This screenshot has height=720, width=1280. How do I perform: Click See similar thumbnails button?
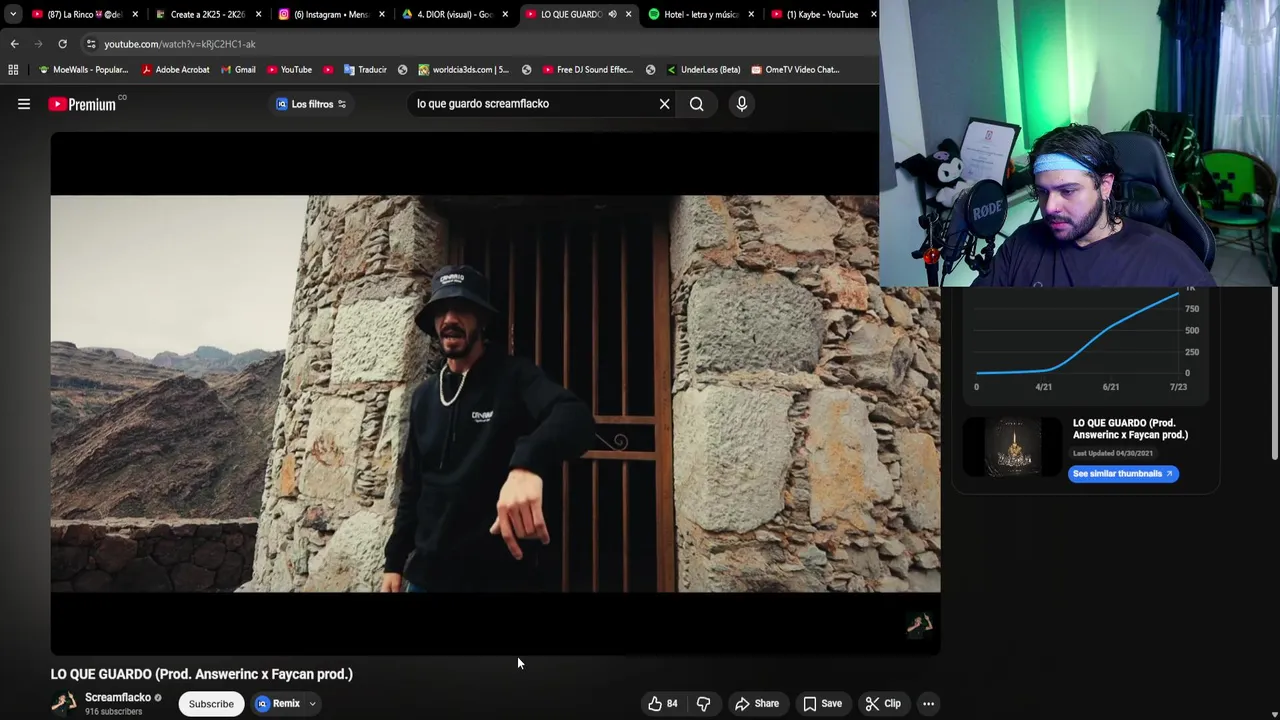pos(1123,474)
